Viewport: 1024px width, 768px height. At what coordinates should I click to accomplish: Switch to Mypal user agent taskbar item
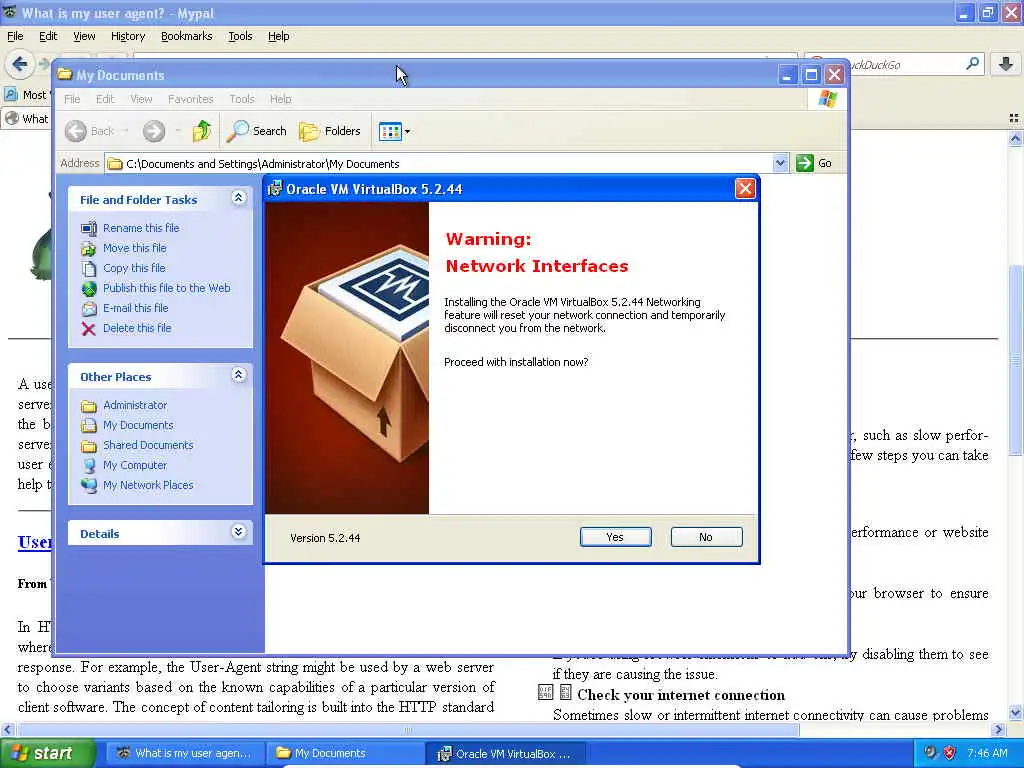pos(185,754)
